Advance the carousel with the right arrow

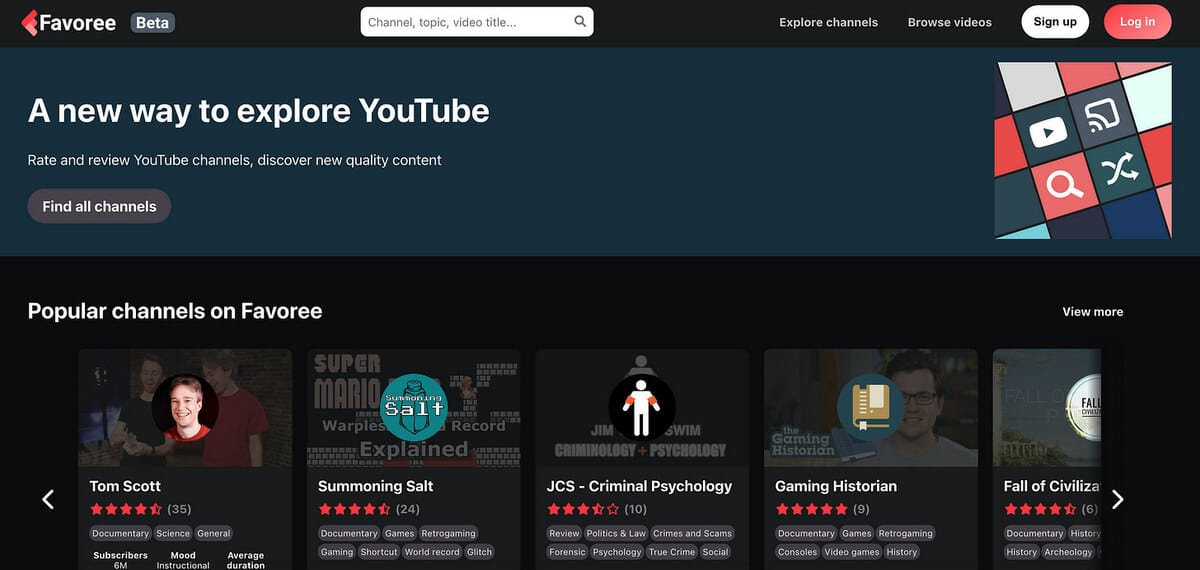[x=1118, y=499]
